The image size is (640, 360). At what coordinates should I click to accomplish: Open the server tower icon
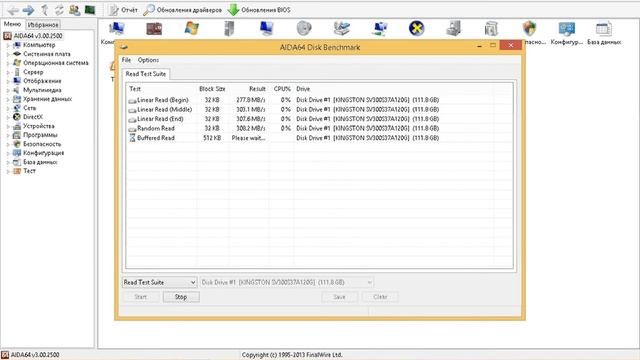tap(229, 29)
